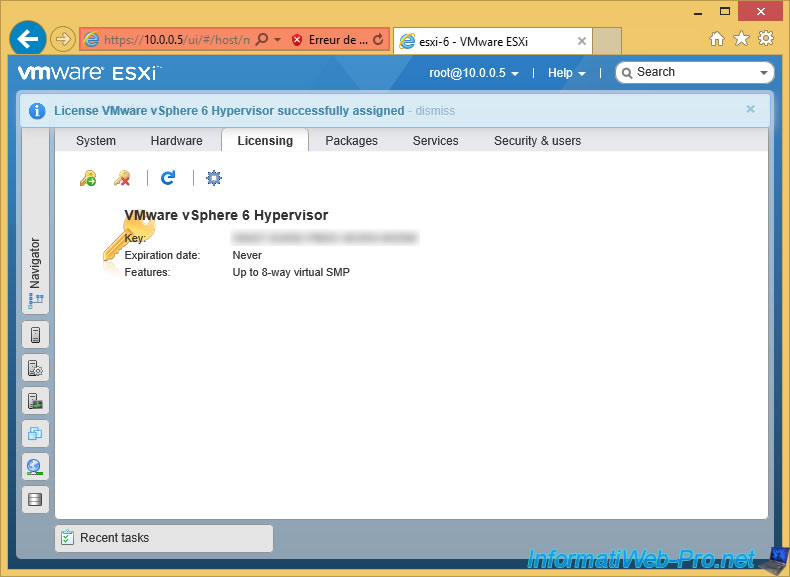Viewport: 790px width, 577px height.
Task: Click the address bar search magnifier icon
Action: (262, 39)
